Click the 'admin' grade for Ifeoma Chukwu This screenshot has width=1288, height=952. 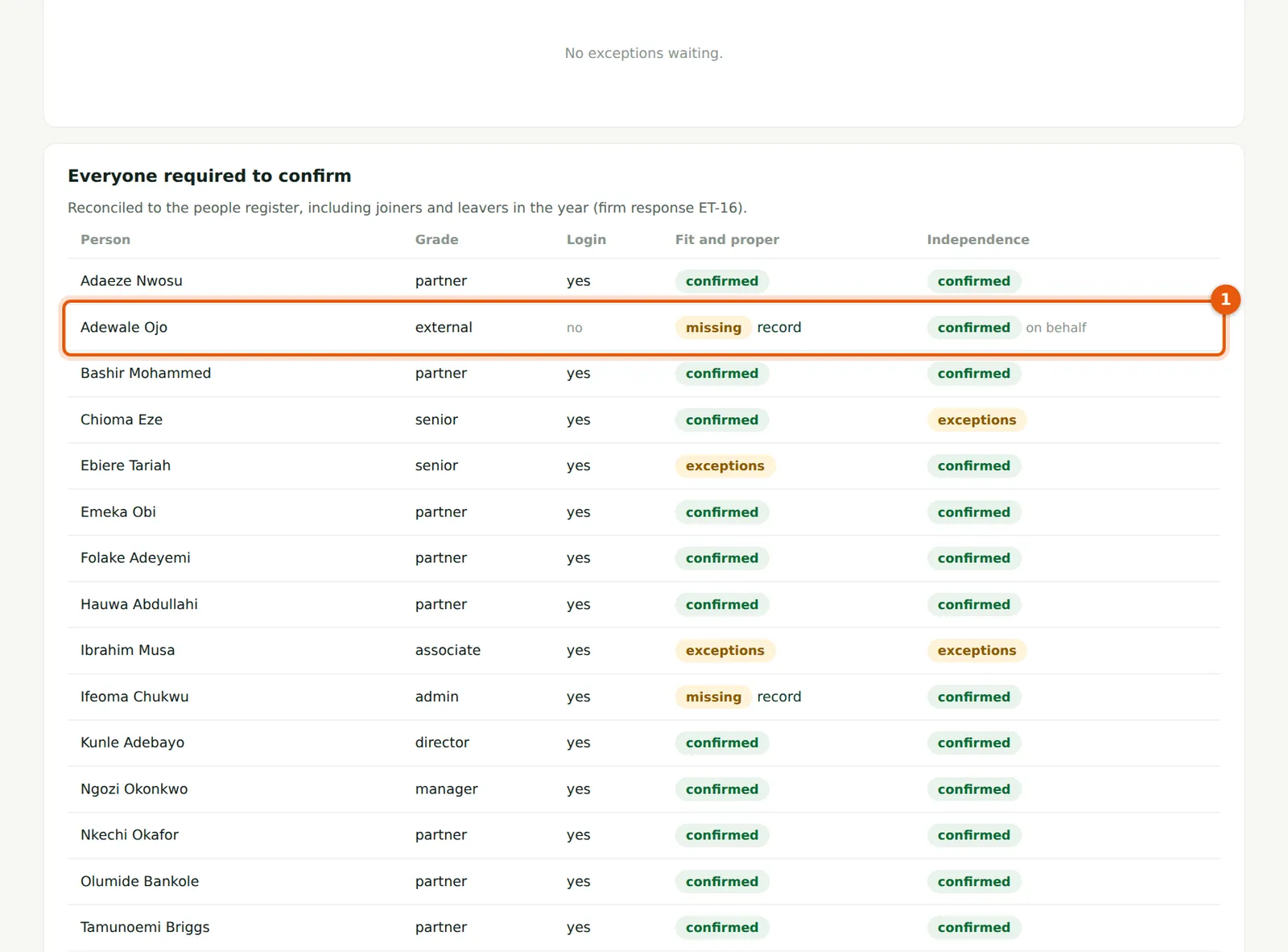tap(437, 697)
